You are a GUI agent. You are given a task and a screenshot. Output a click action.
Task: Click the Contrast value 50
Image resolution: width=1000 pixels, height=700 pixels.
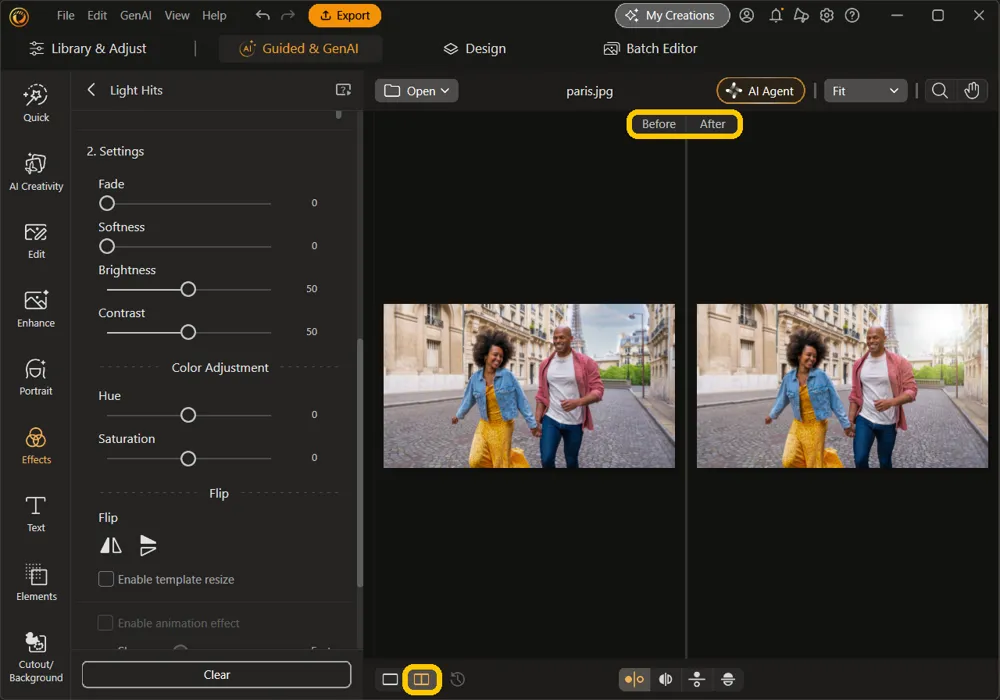(x=311, y=332)
